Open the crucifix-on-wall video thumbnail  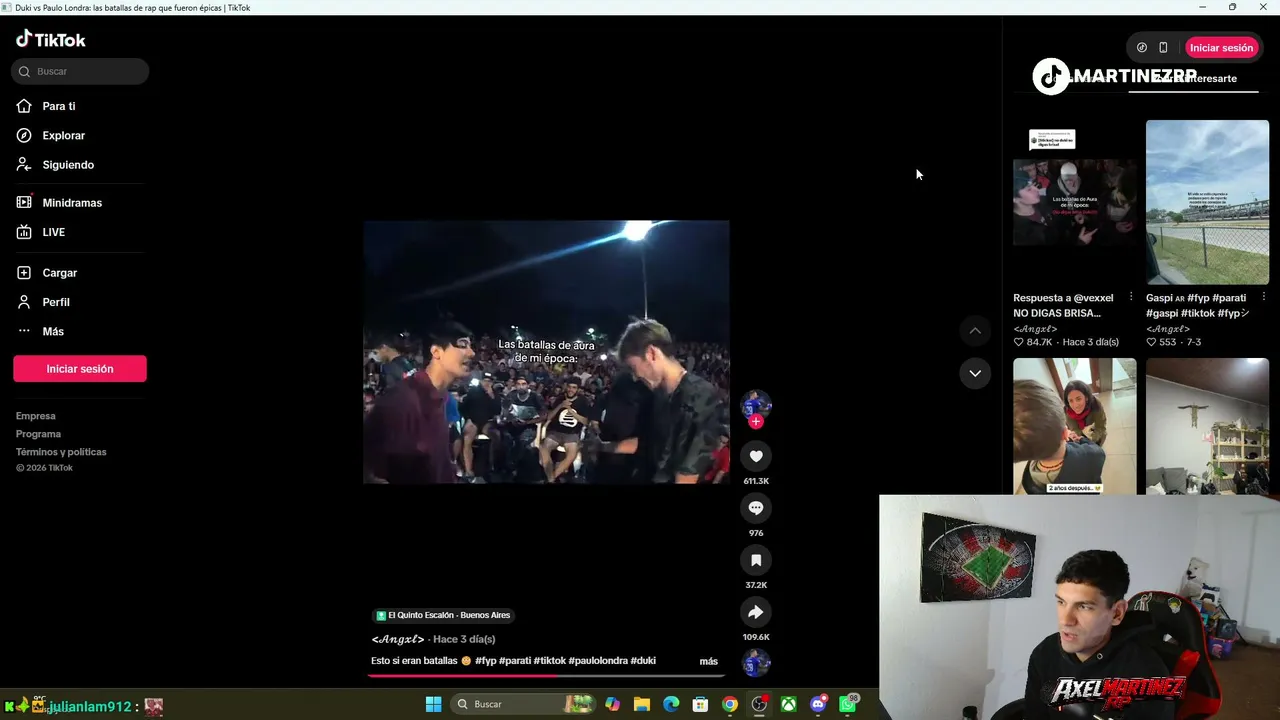[x=1207, y=426]
